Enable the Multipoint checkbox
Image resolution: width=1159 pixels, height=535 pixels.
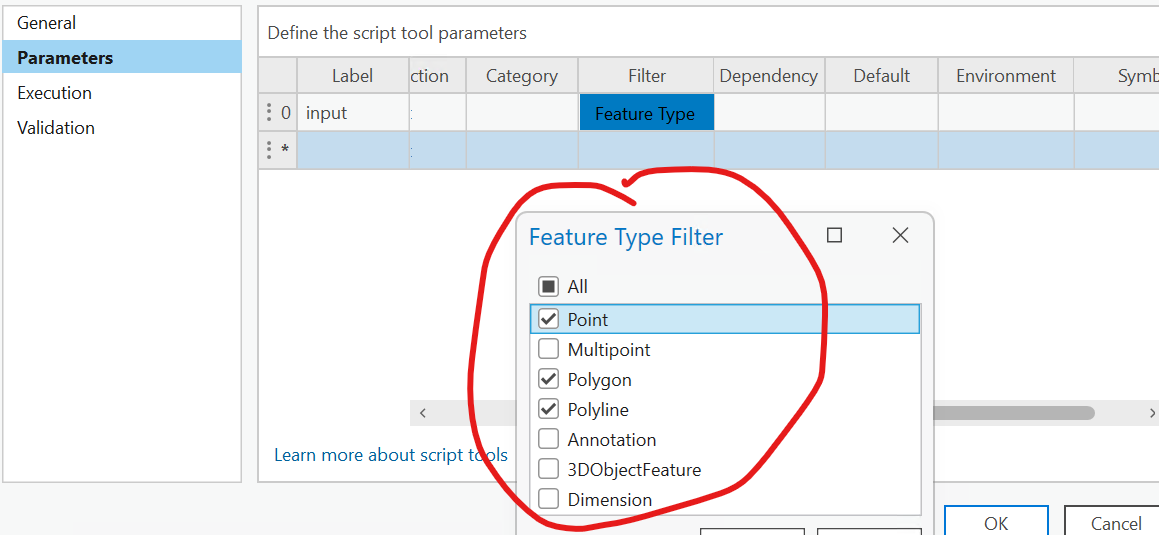tap(548, 350)
